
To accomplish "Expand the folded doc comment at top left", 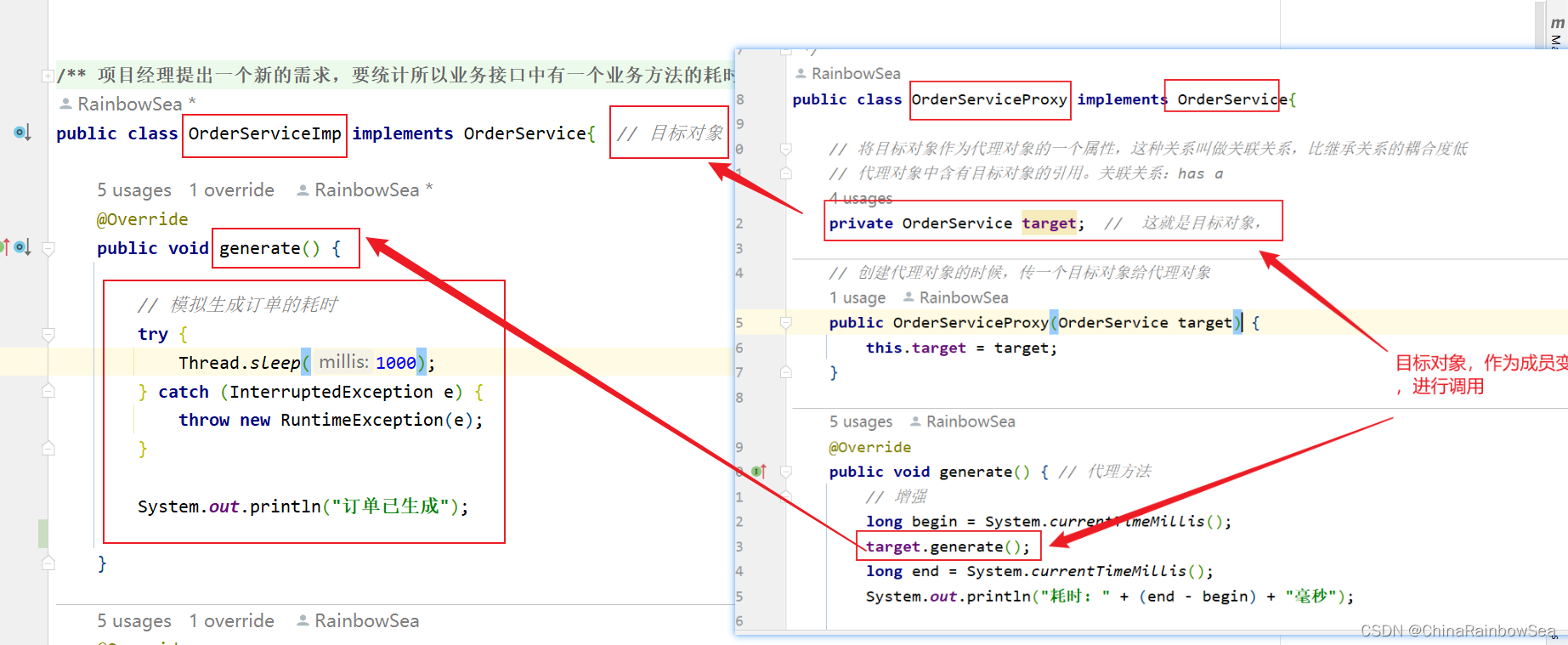I will [x=48, y=76].
